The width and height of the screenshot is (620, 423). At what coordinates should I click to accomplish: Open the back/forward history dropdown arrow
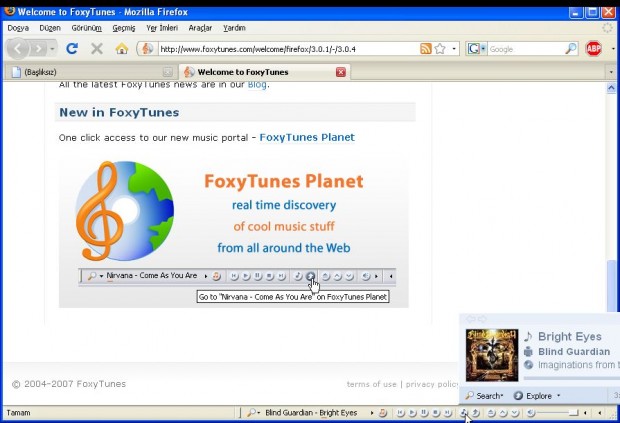(x=52, y=49)
